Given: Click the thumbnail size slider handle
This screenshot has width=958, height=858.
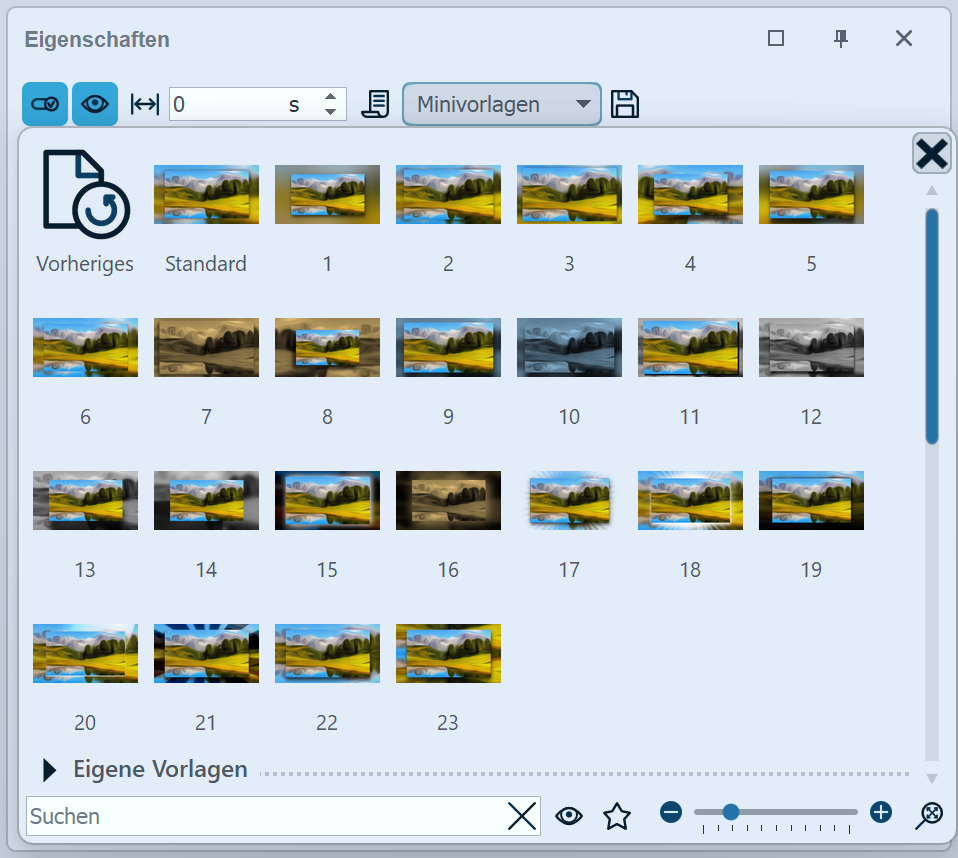Looking at the screenshot, I should 731,812.
